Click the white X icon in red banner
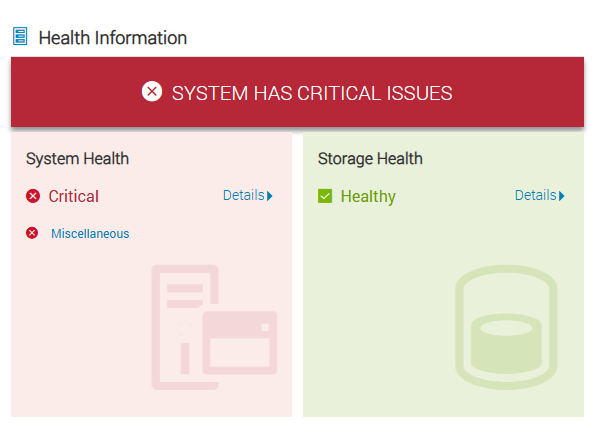This screenshot has height=446, width=597. pyautogui.click(x=152, y=91)
